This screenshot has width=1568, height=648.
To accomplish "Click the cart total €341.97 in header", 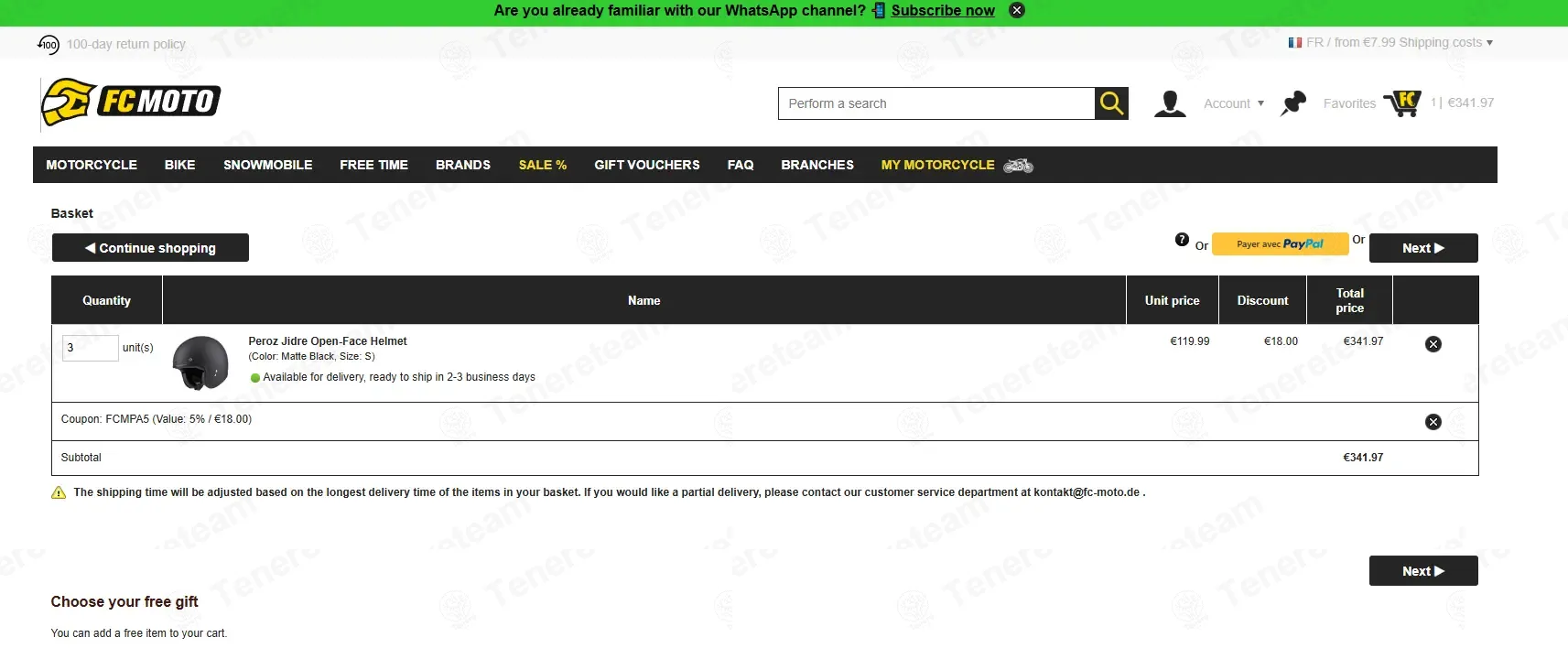I will [1470, 103].
